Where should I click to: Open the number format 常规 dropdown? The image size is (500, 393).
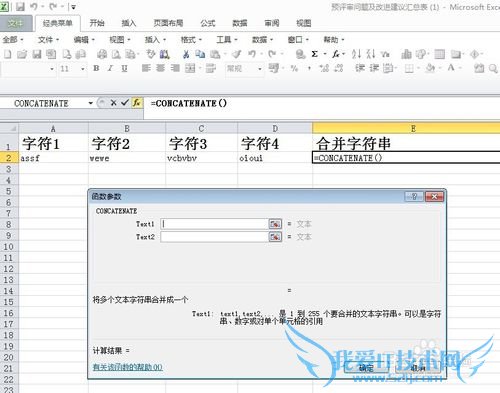260,69
